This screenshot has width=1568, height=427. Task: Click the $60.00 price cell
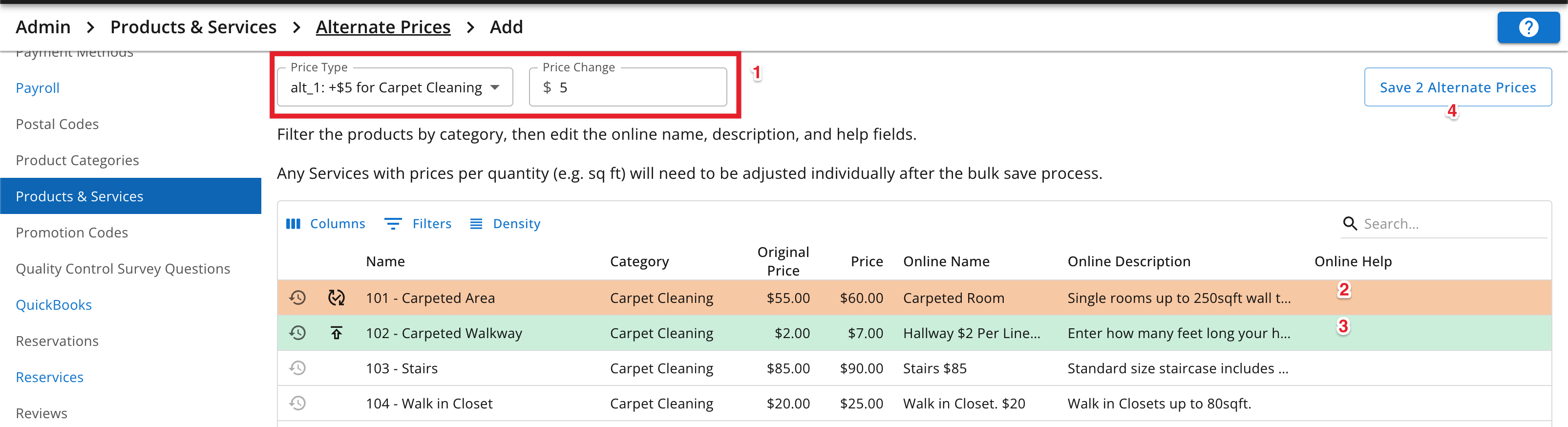pos(861,298)
